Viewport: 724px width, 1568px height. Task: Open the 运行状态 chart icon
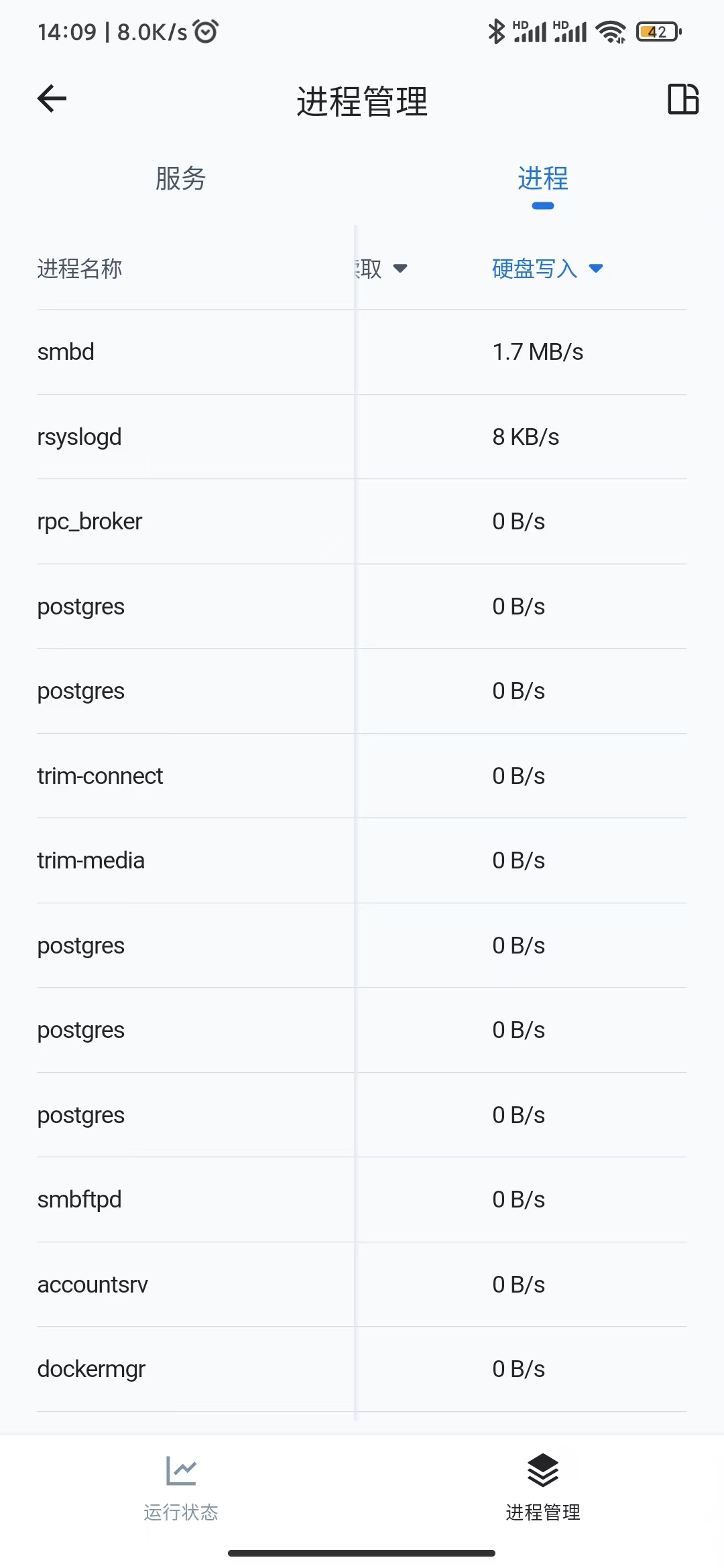coord(181,1471)
